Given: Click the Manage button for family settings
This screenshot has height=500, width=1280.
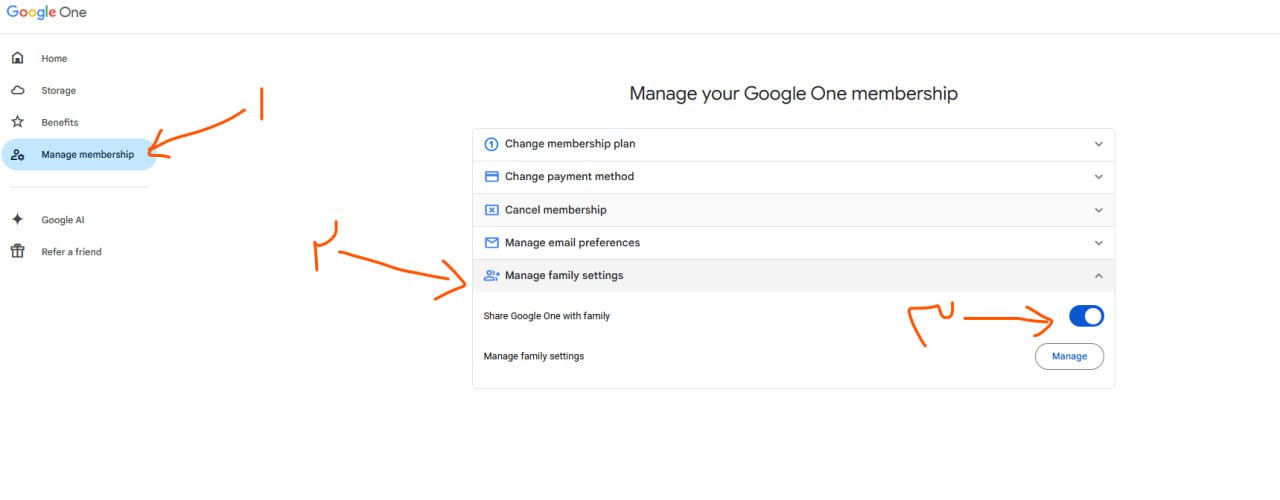Looking at the screenshot, I should (1069, 356).
